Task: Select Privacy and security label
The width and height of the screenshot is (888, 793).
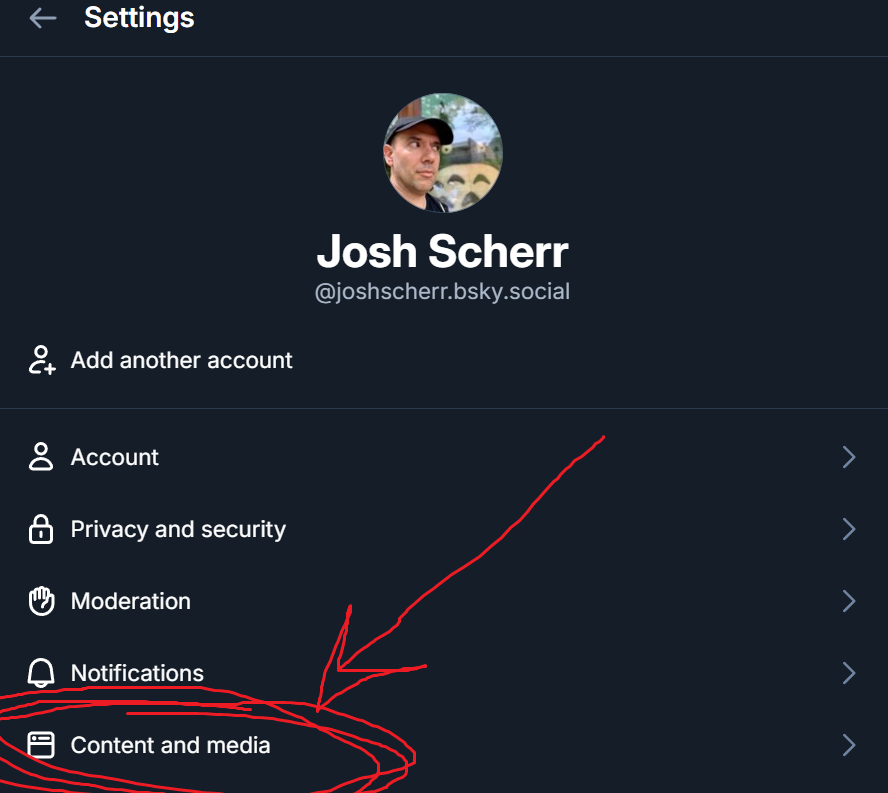Action: click(x=178, y=529)
